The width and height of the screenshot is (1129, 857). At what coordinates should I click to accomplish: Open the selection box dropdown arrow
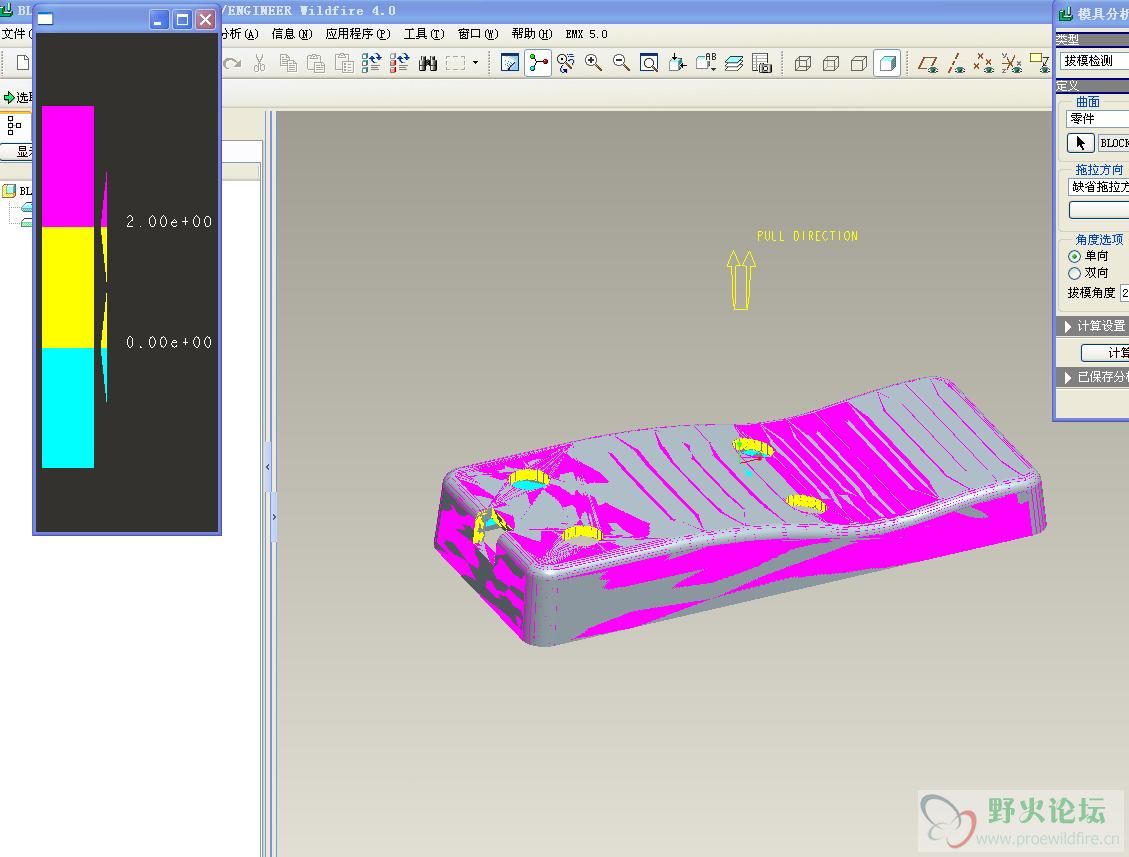[475, 63]
